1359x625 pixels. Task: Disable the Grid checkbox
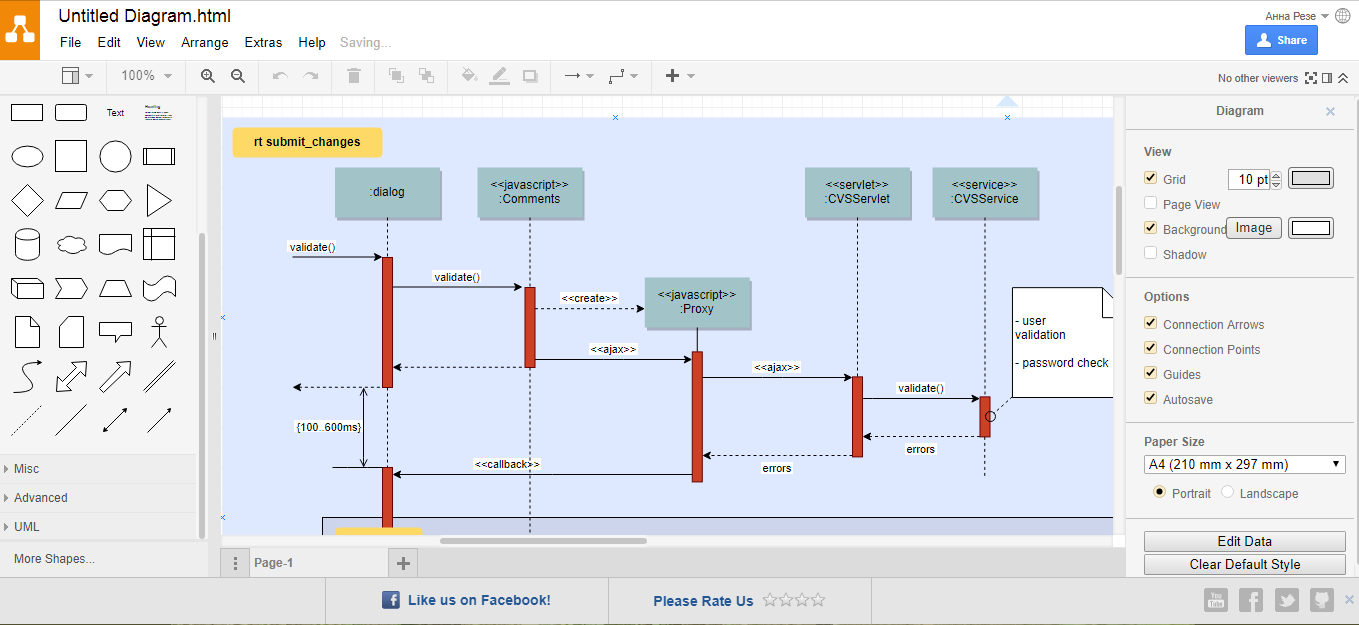click(x=1151, y=178)
